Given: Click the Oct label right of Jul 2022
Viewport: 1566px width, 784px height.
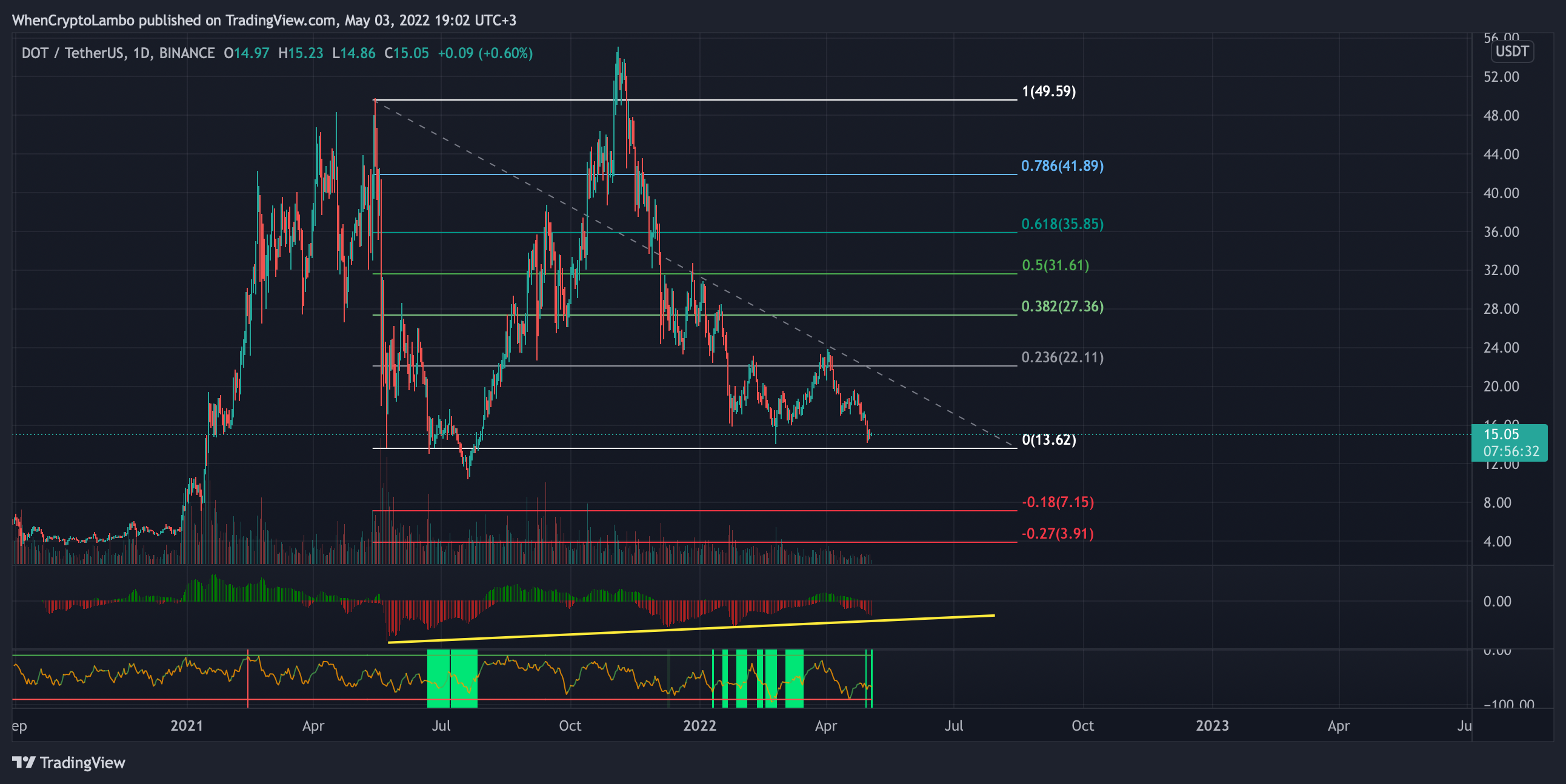Looking at the screenshot, I should [x=1083, y=726].
